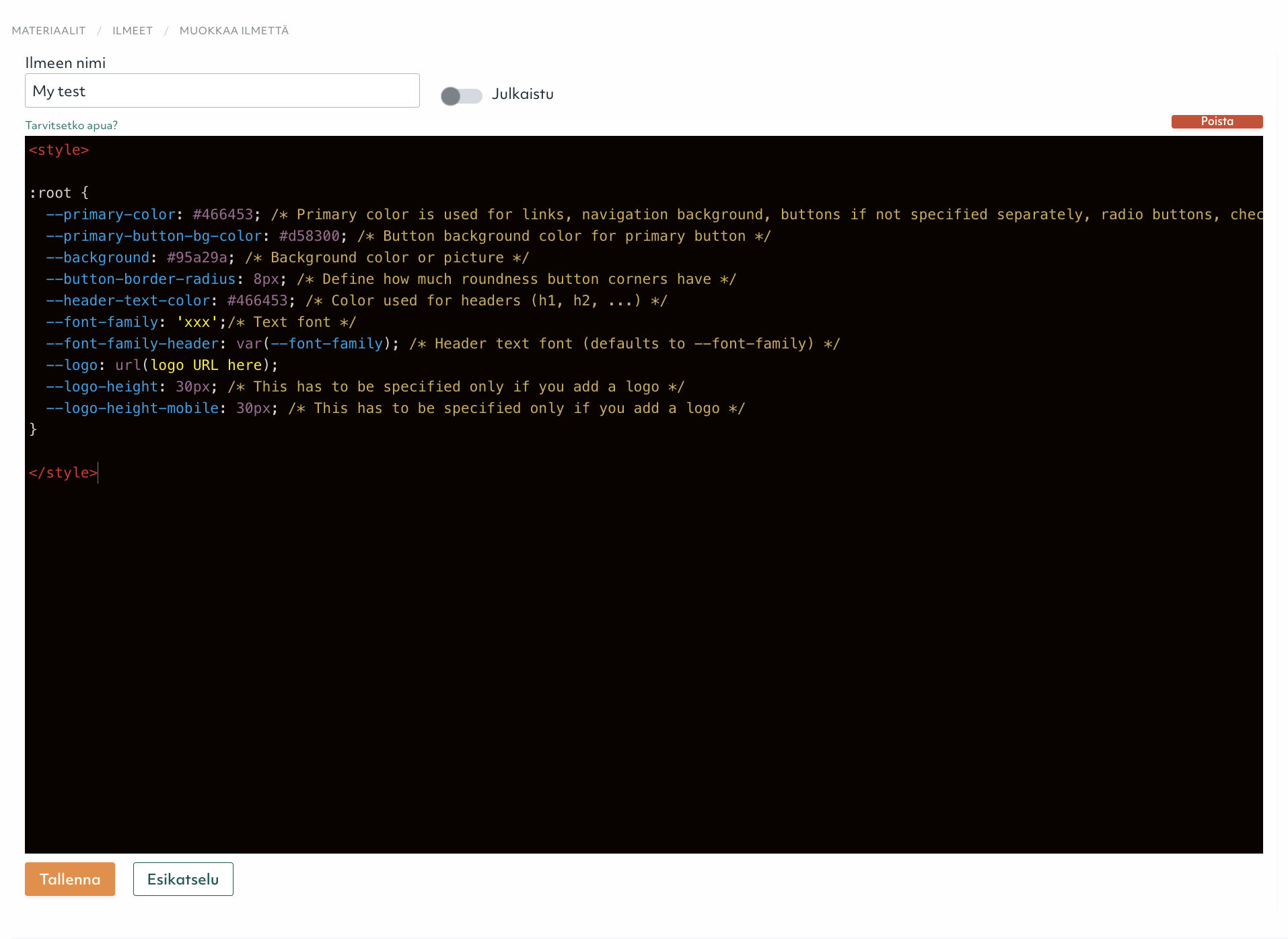Save the theme with Tallenna
Image resolution: width=1288 pixels, height=939 pixels.
click(x=70, y=879)
